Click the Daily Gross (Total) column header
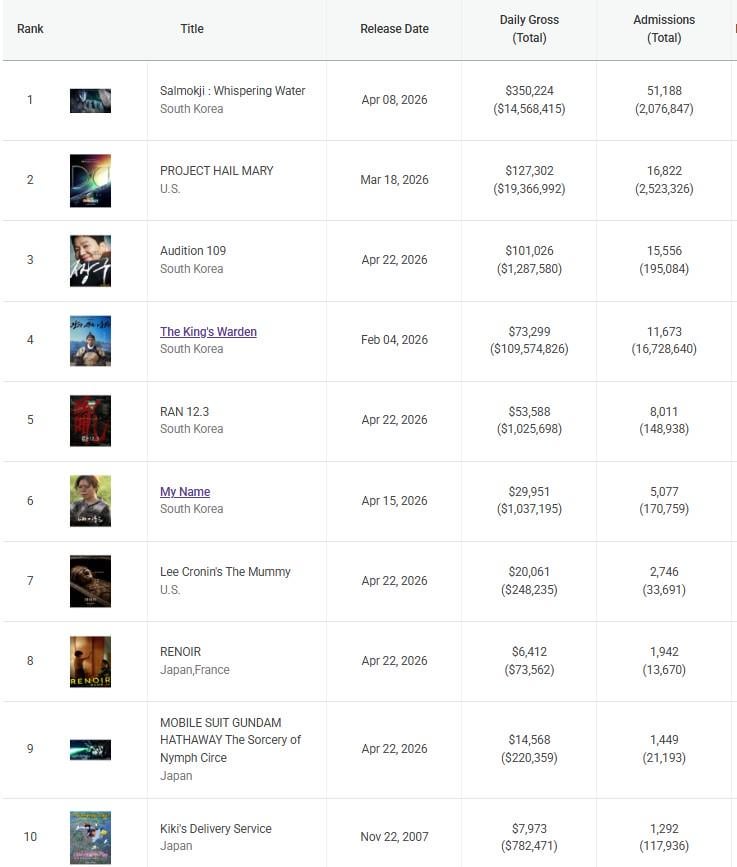 point(529,29)
